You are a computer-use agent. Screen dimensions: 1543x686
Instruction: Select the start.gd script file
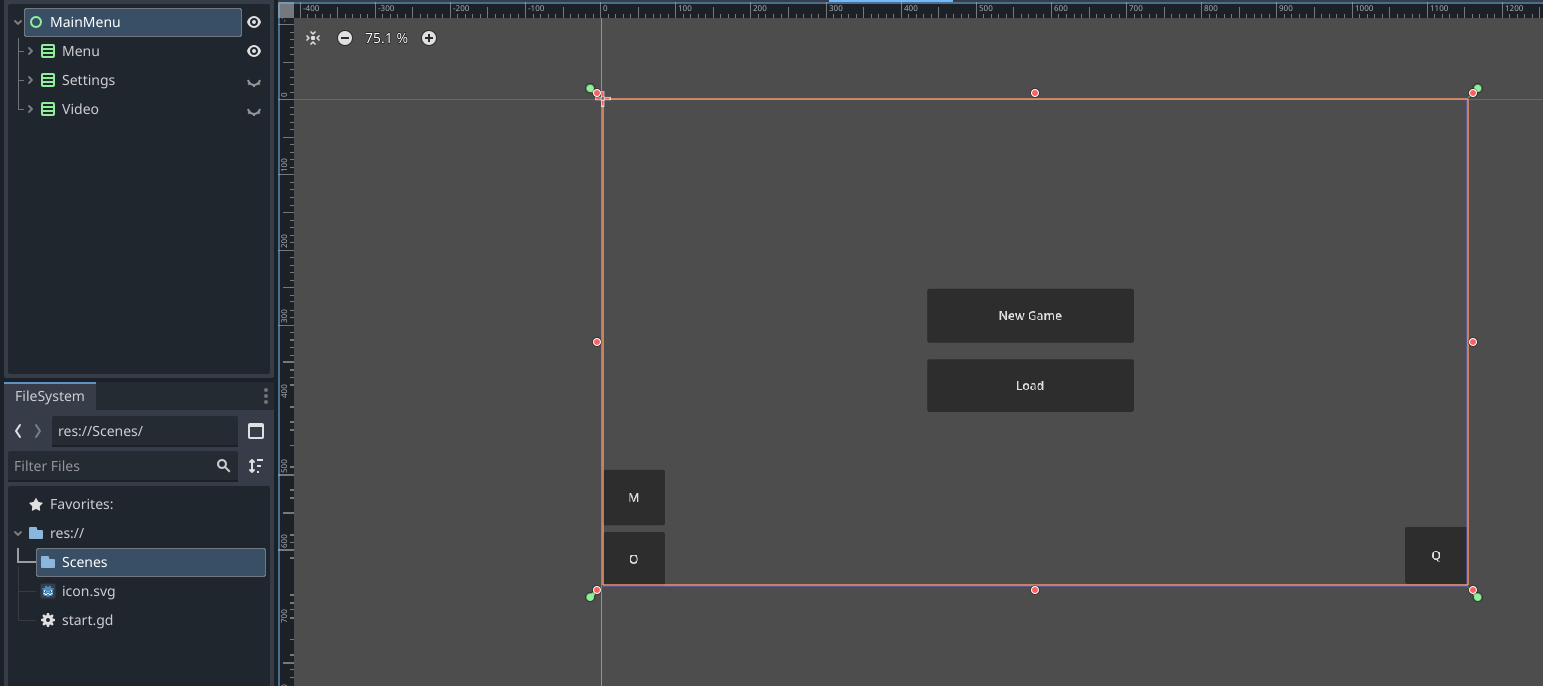coord(87,620)
